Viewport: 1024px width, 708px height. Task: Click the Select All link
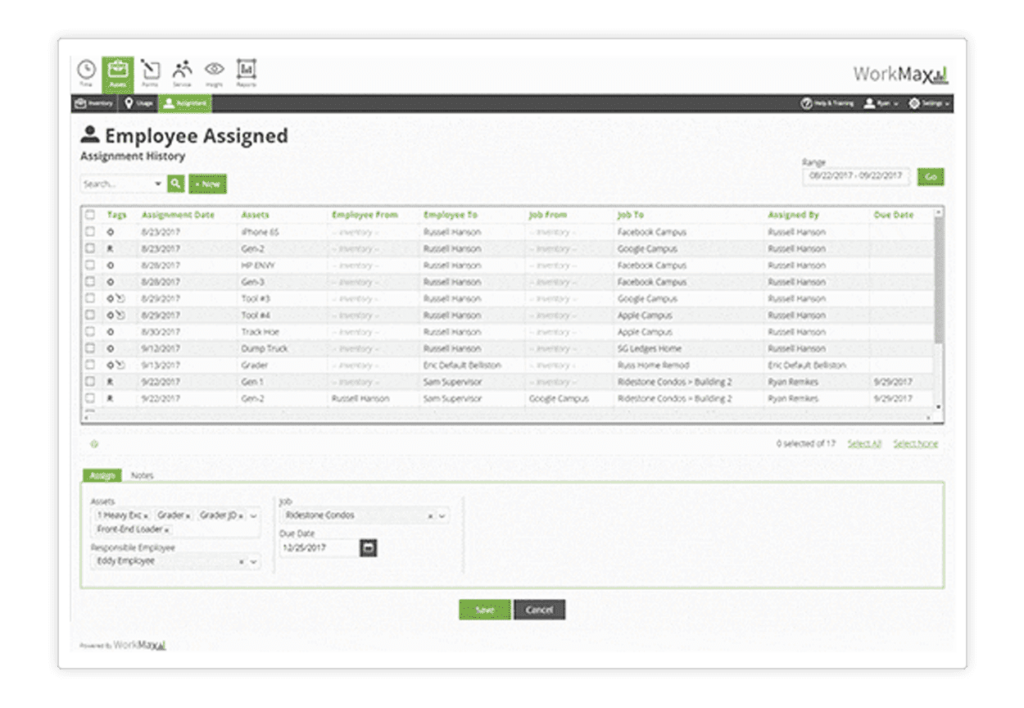(863, 444)
